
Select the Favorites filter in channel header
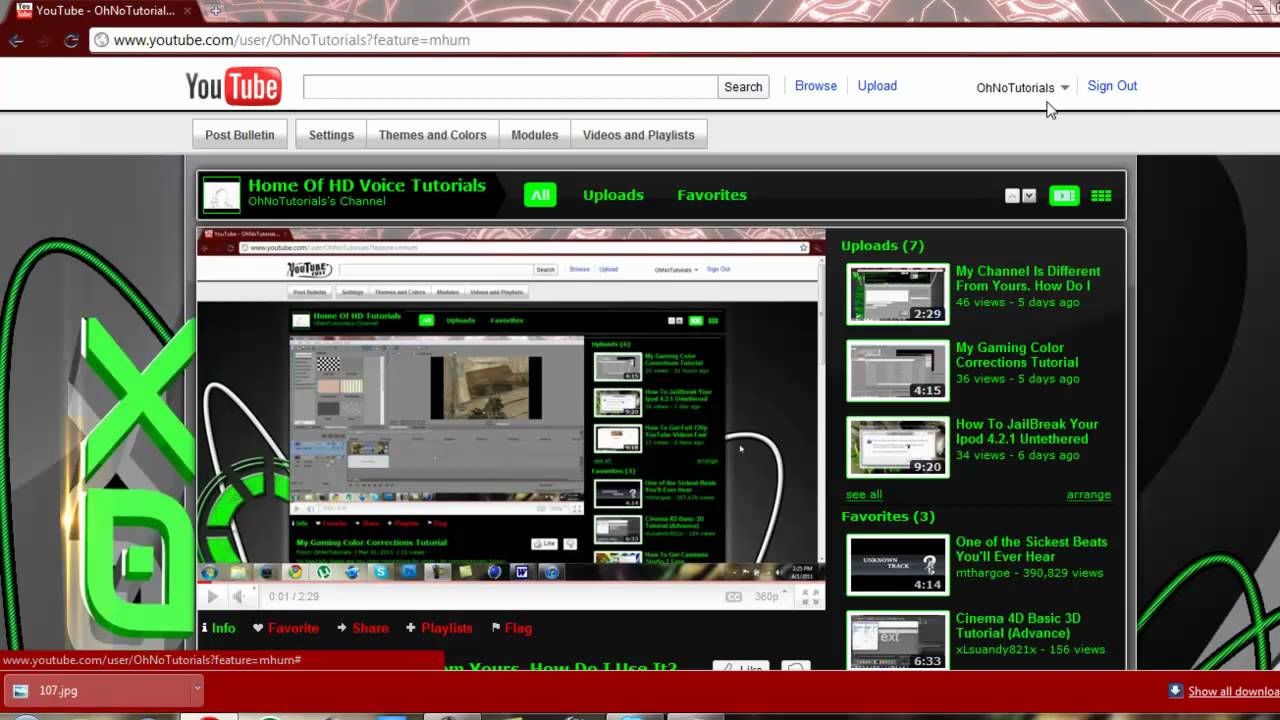coord(712,195)
